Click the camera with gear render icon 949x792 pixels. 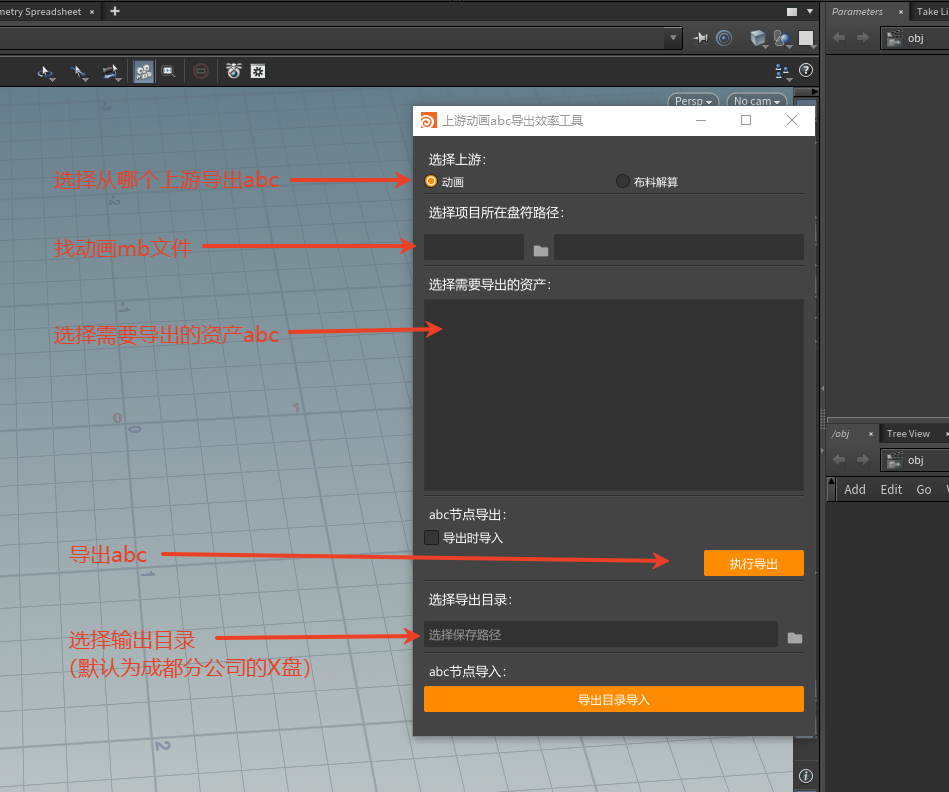pyautogui.click(x=233, y=71)
